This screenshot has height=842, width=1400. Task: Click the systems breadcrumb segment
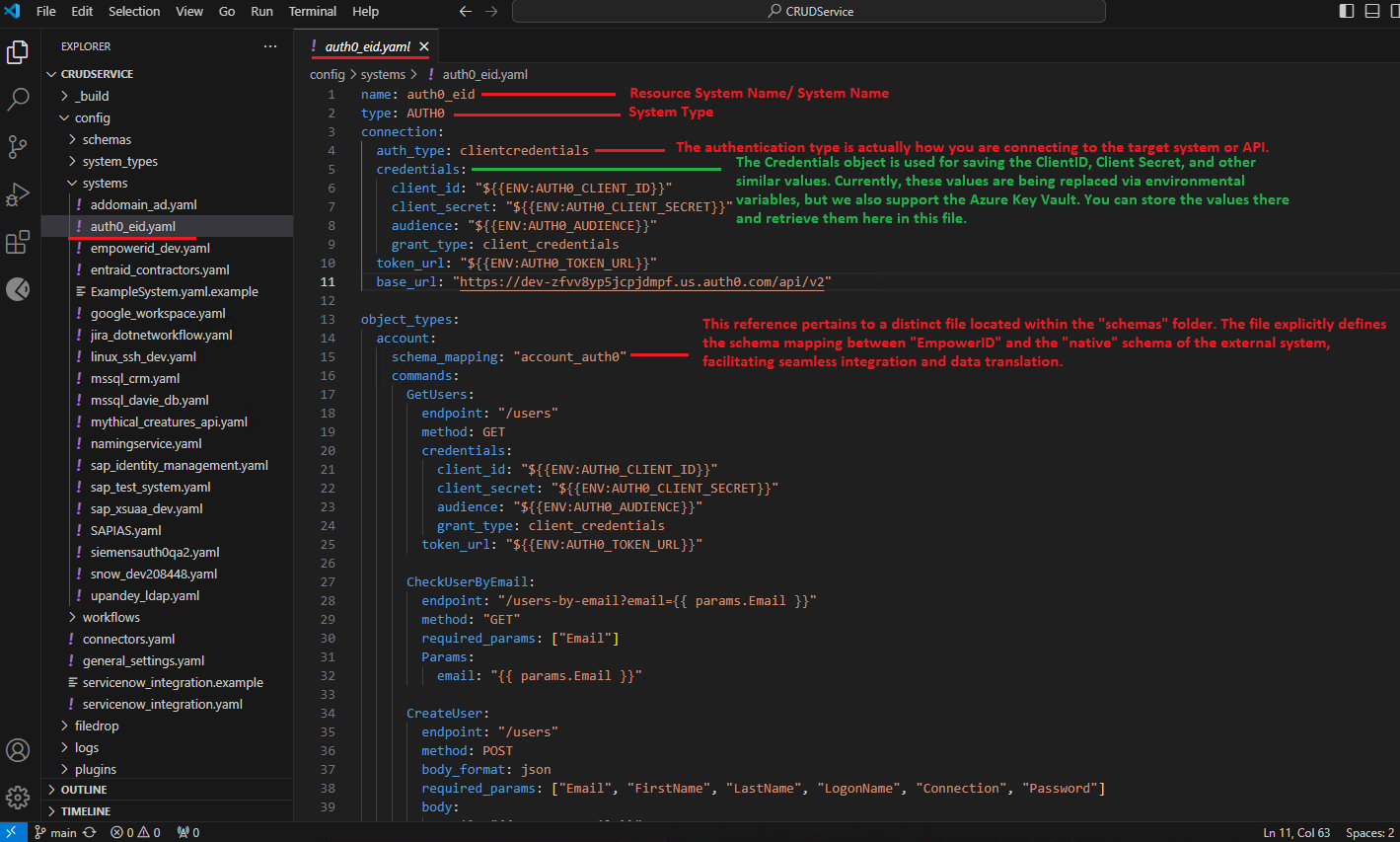click(x=383, y=74)
